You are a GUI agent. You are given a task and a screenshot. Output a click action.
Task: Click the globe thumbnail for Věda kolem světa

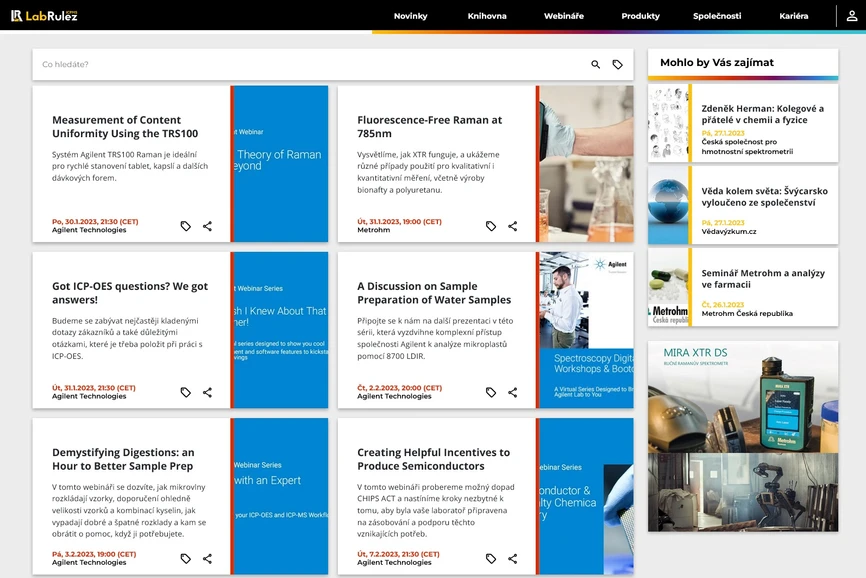(668, 205)
